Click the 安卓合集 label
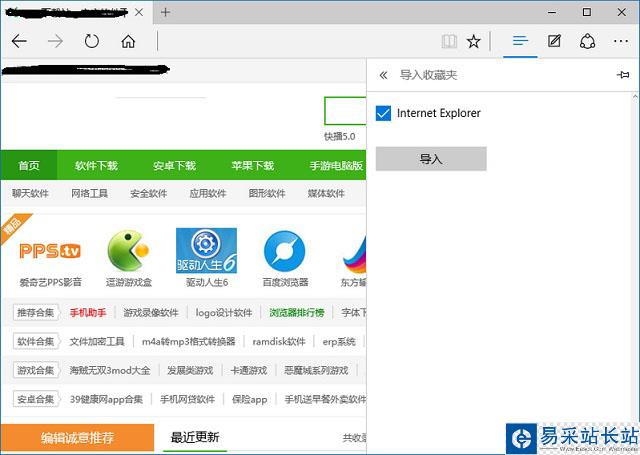Screen dimensions: 640x455 pyautogui.click(x=36, y=399)
